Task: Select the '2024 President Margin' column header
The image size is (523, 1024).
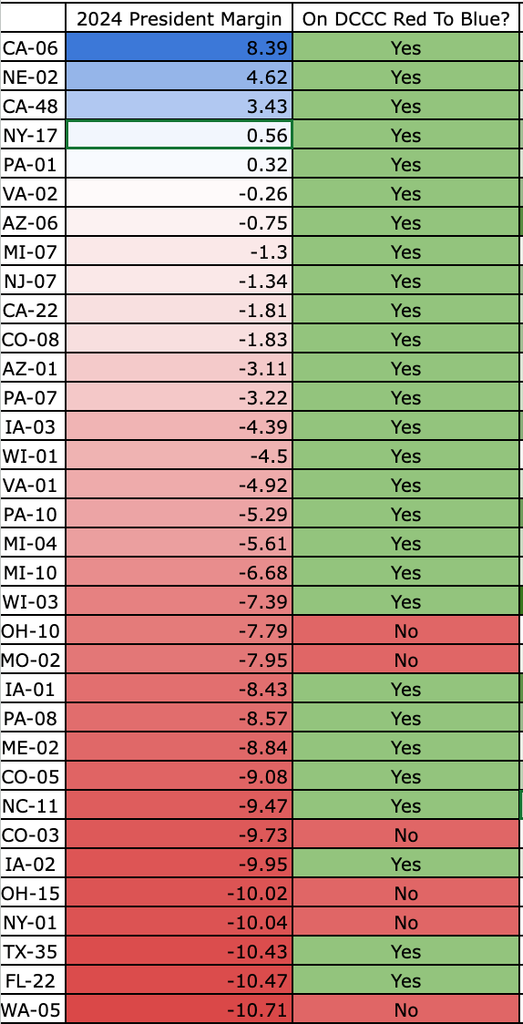Action: (x=179, y=18)
